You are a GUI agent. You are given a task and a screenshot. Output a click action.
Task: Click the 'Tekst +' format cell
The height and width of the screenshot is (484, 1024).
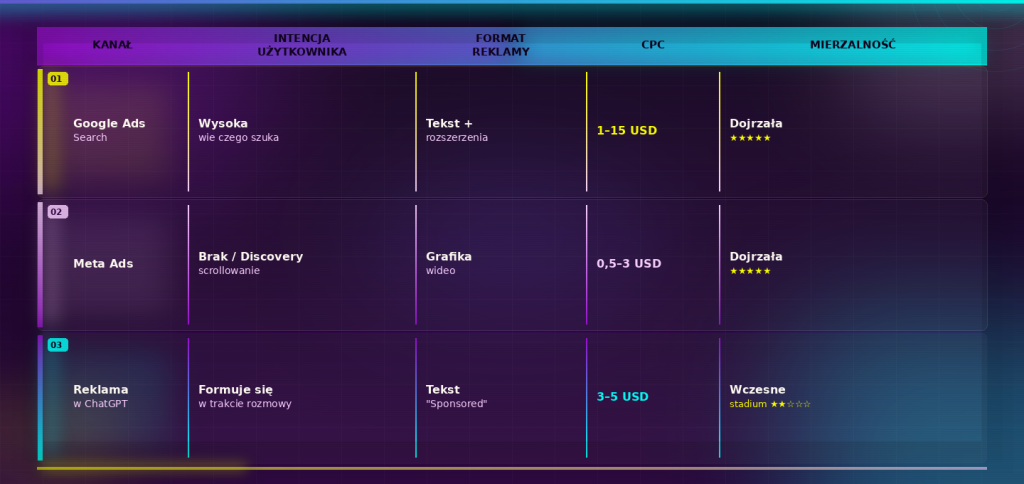coord(449,123)
